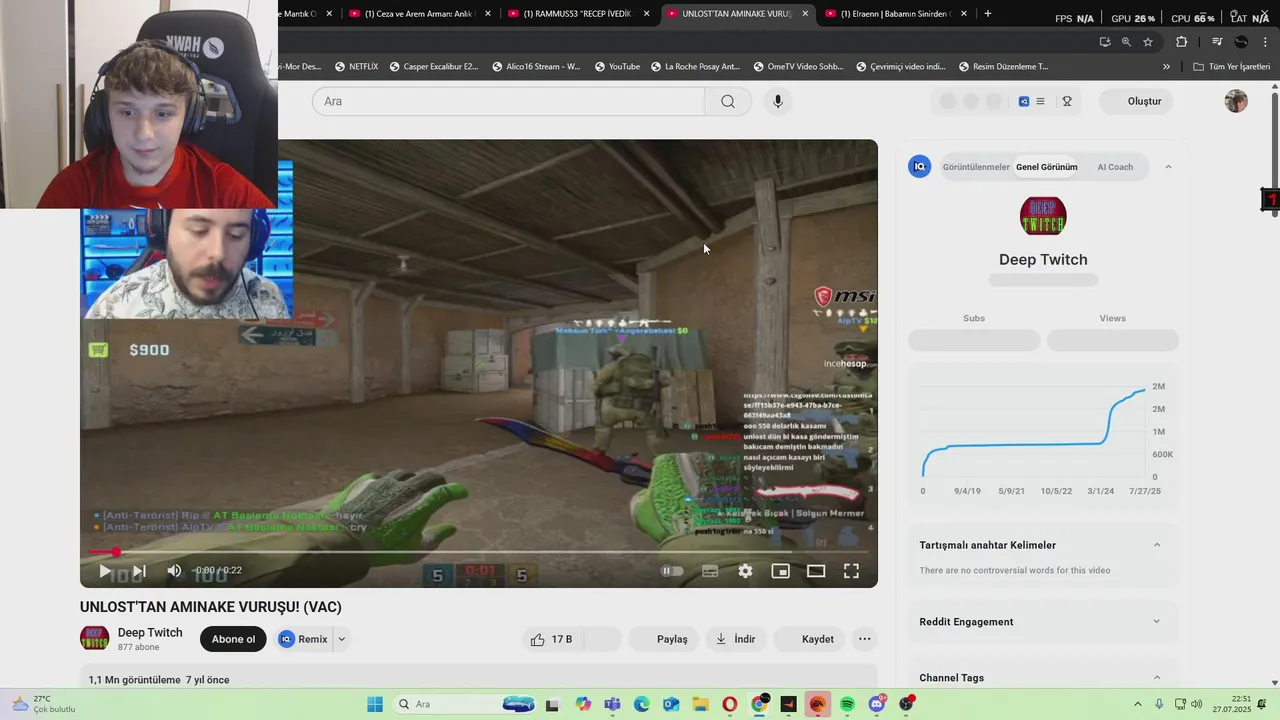Open the browser zoom magnifier icon
Image resolution: width=1280 pixels, height=720 pixels.
pyautogui.click(x=1126, y=42)
